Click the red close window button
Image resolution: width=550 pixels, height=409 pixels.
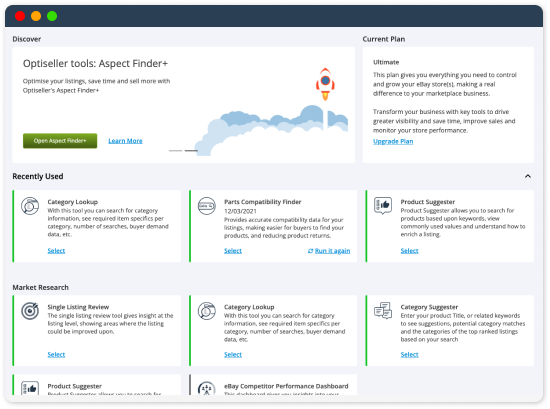click(x=20, y=16)
